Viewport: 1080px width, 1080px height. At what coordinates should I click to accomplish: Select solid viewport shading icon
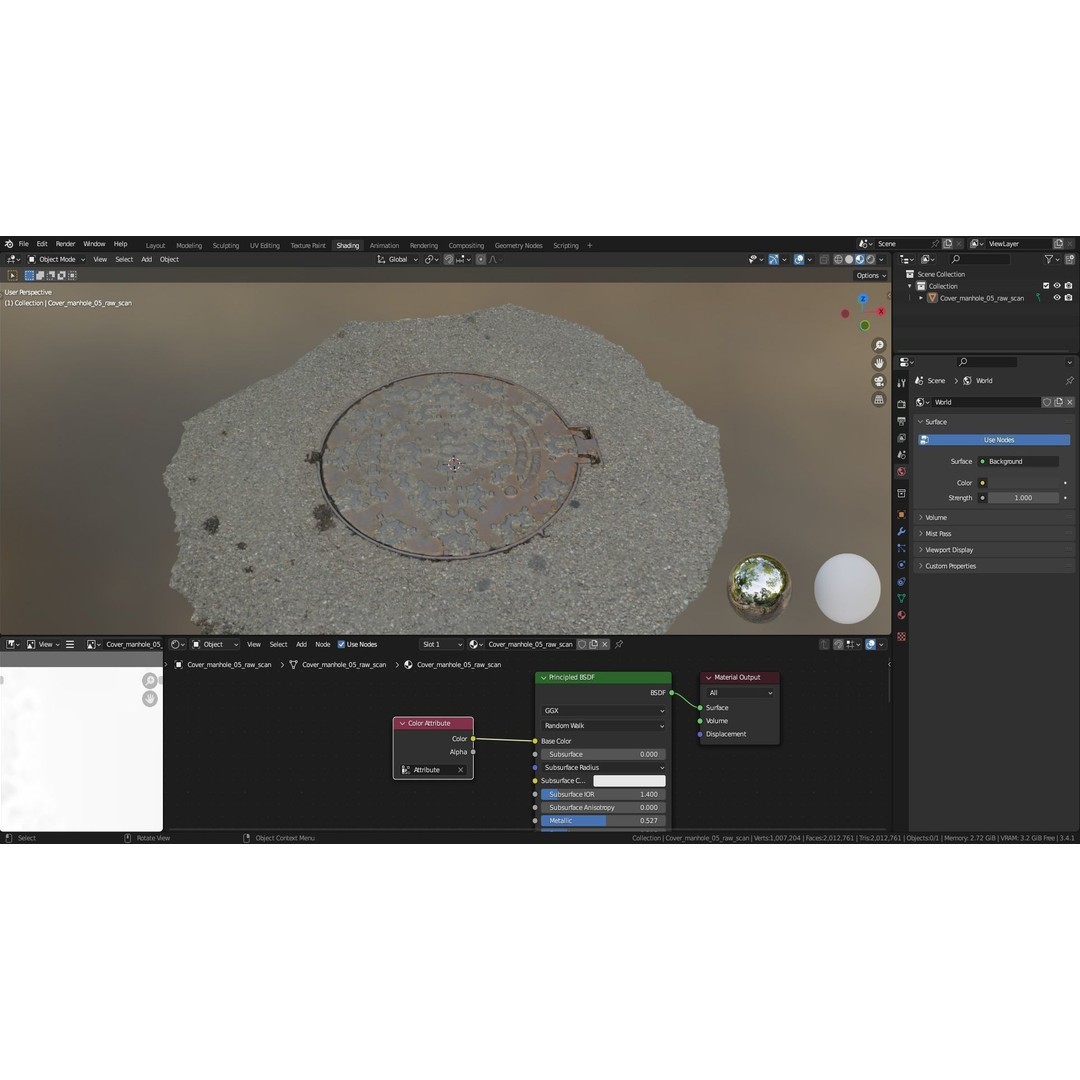pyautogui.click(x=849, y=260)
